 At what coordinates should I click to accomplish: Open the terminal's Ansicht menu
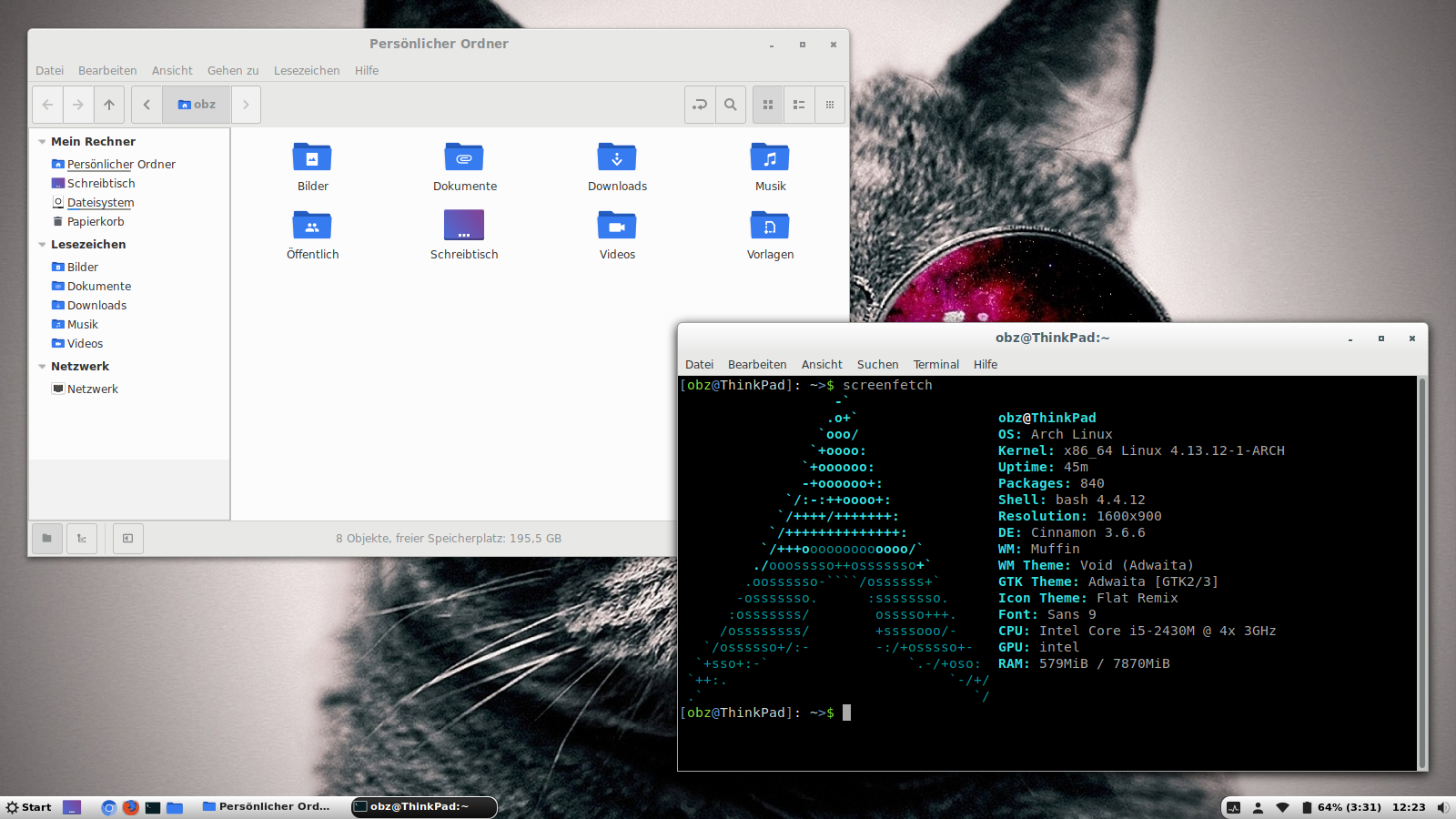pyautogui.click(x=822, y=365)
